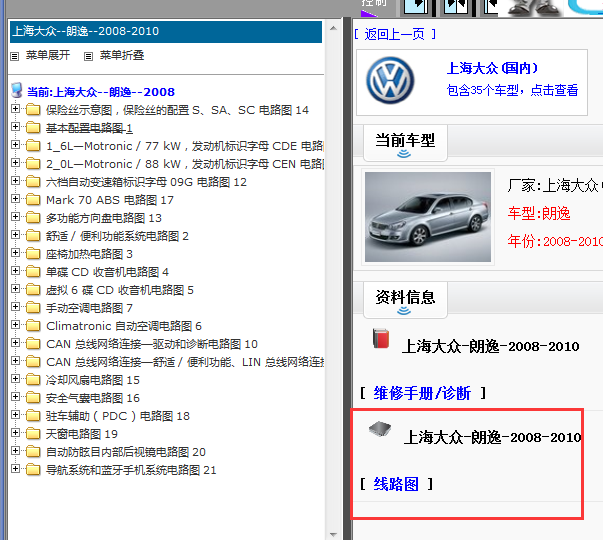The width and height of the screenshot is (603, 540).
Task: Click folder icon of 天窗电路图 19
Action: pyautogui.click(x=33, y=433)
